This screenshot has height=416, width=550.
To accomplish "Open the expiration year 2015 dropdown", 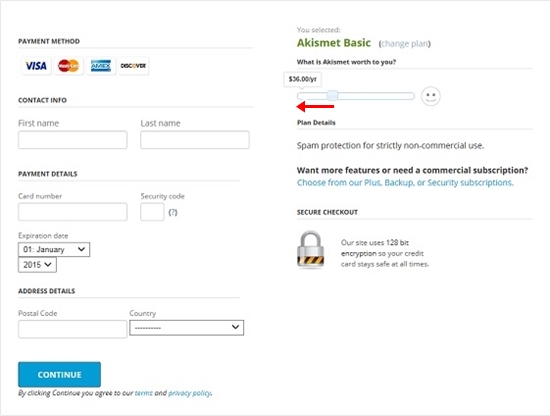I will (37, 265).
